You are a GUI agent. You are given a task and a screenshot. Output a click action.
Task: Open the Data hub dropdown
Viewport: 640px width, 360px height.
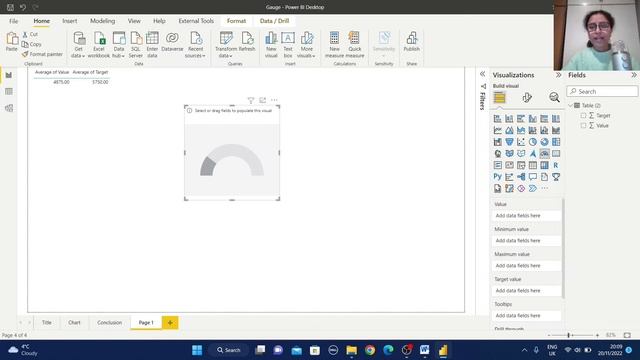pyautogui.click(x=119, y=45)
